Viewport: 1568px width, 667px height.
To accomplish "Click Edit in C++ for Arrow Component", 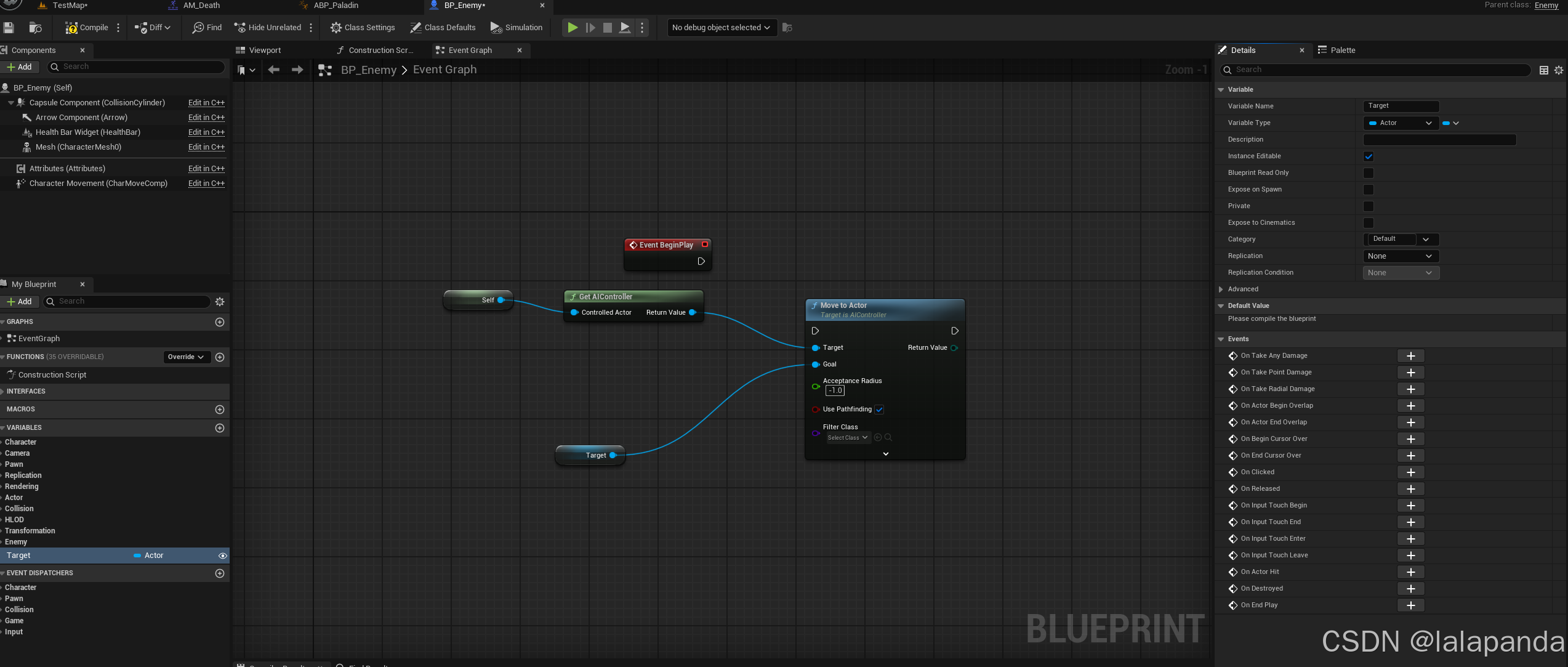I will [206, 118].
